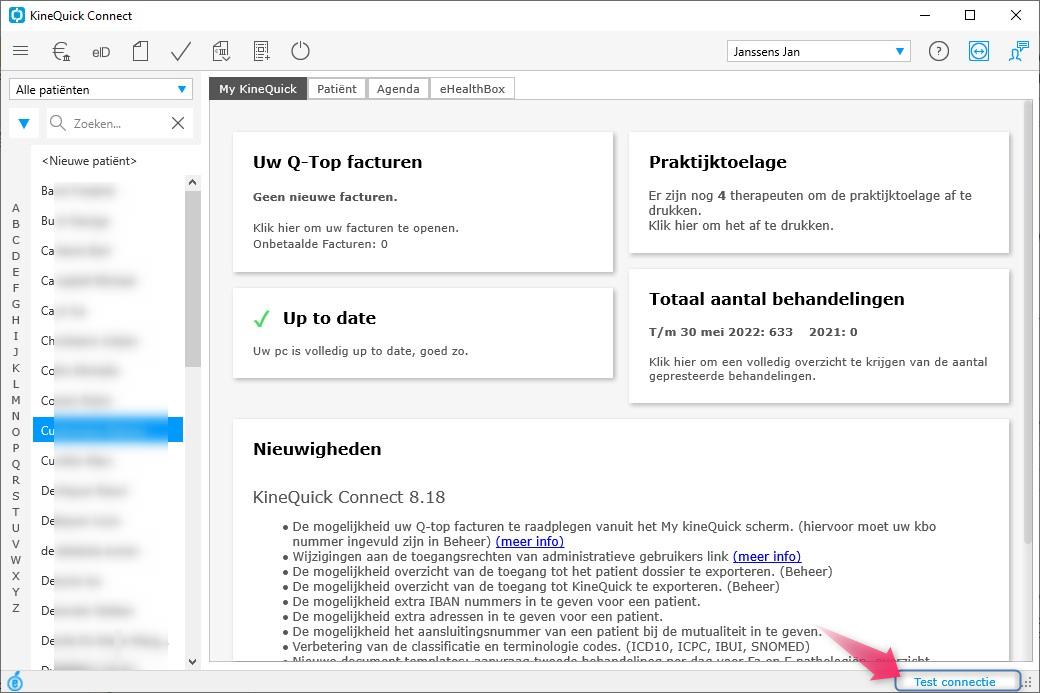Open the hamburger main menu
Viewport: 1040px width, 693px height.
[x=21, y=51]
